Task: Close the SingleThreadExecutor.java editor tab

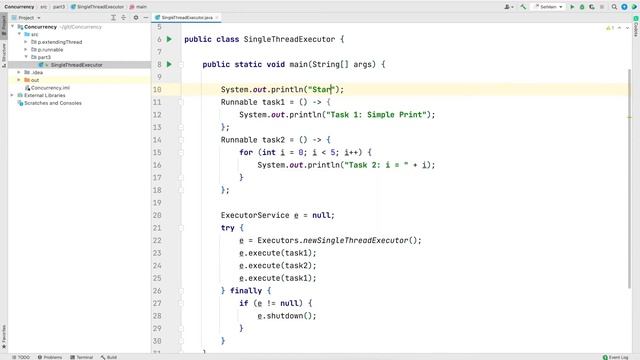Action: click(x=217, y=18)
